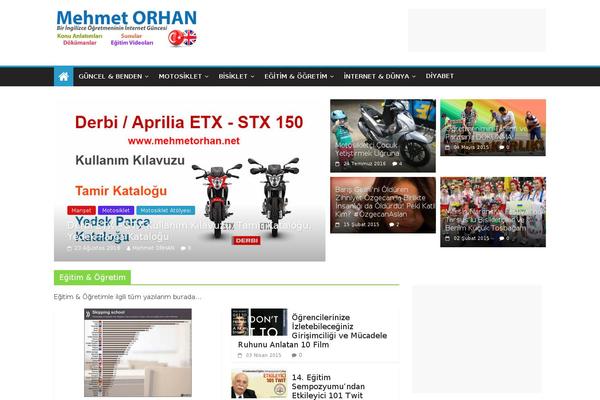Open the GÜNCEL & BENDEN menu label
The height and width of the screenshot is (400, 600).
click(110, 76)
